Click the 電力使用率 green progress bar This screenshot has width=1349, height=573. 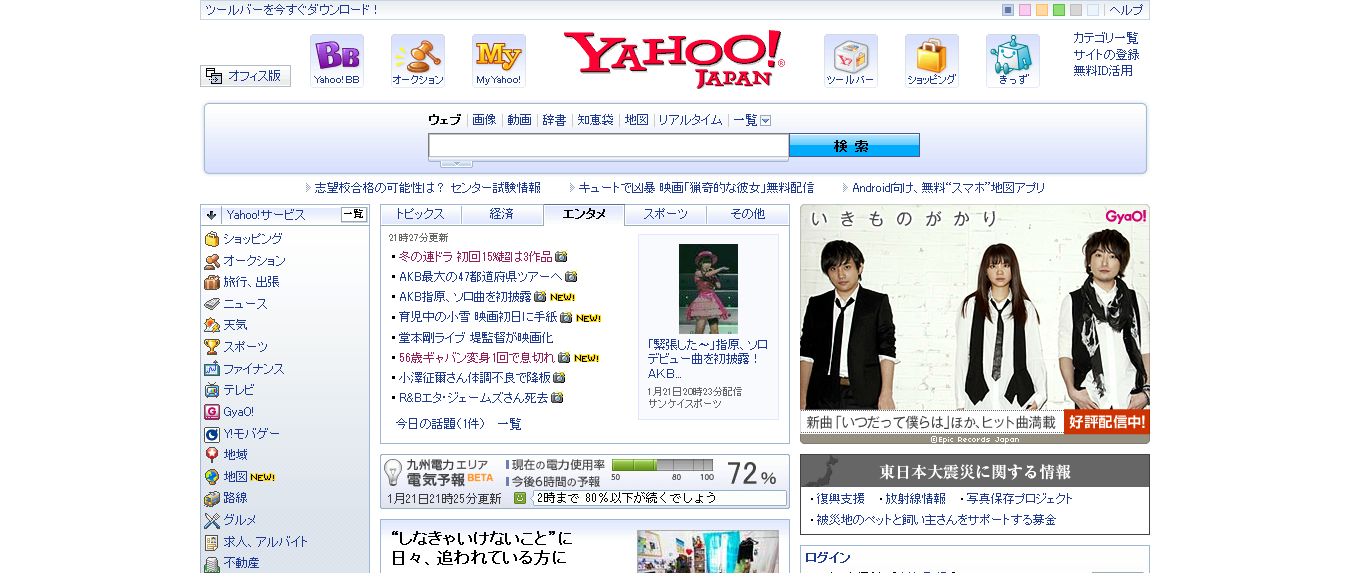662,465
